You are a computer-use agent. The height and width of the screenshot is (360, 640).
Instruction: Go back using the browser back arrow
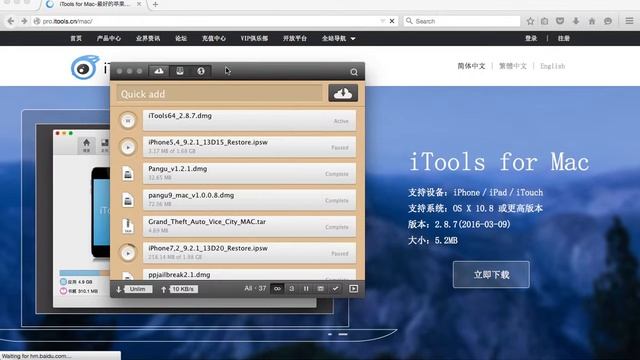click(11, 21)
